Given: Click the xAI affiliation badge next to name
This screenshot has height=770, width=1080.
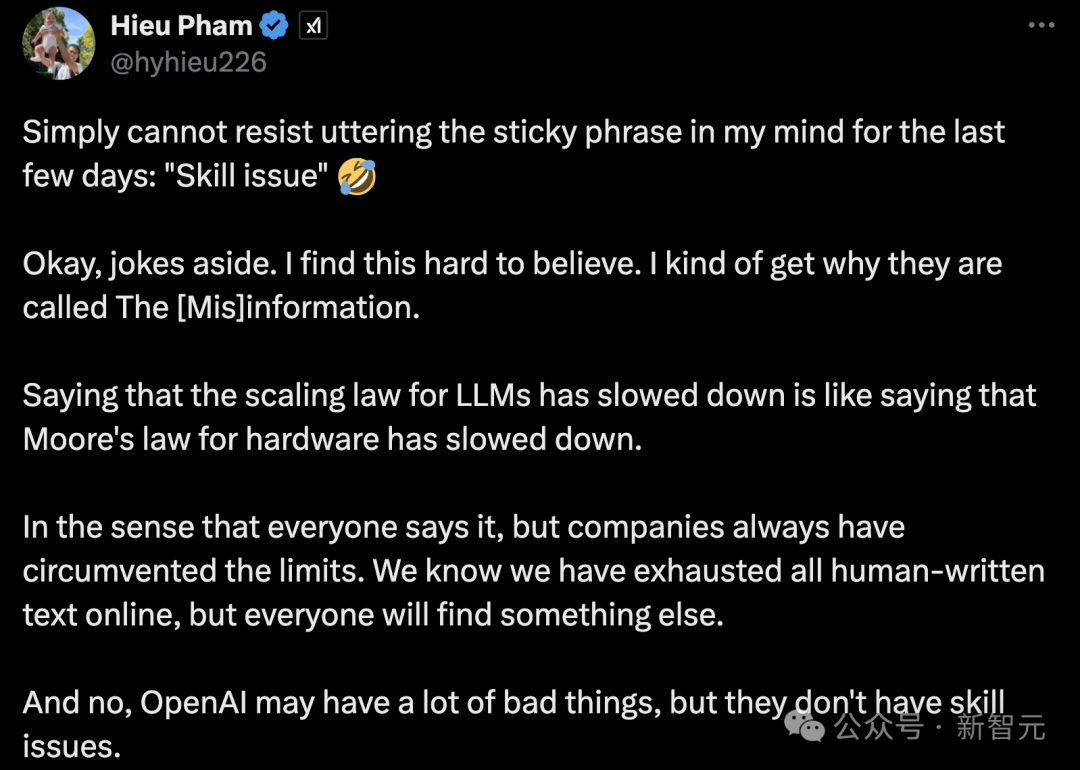Looking at the screenshot, I should pos(313,26).
